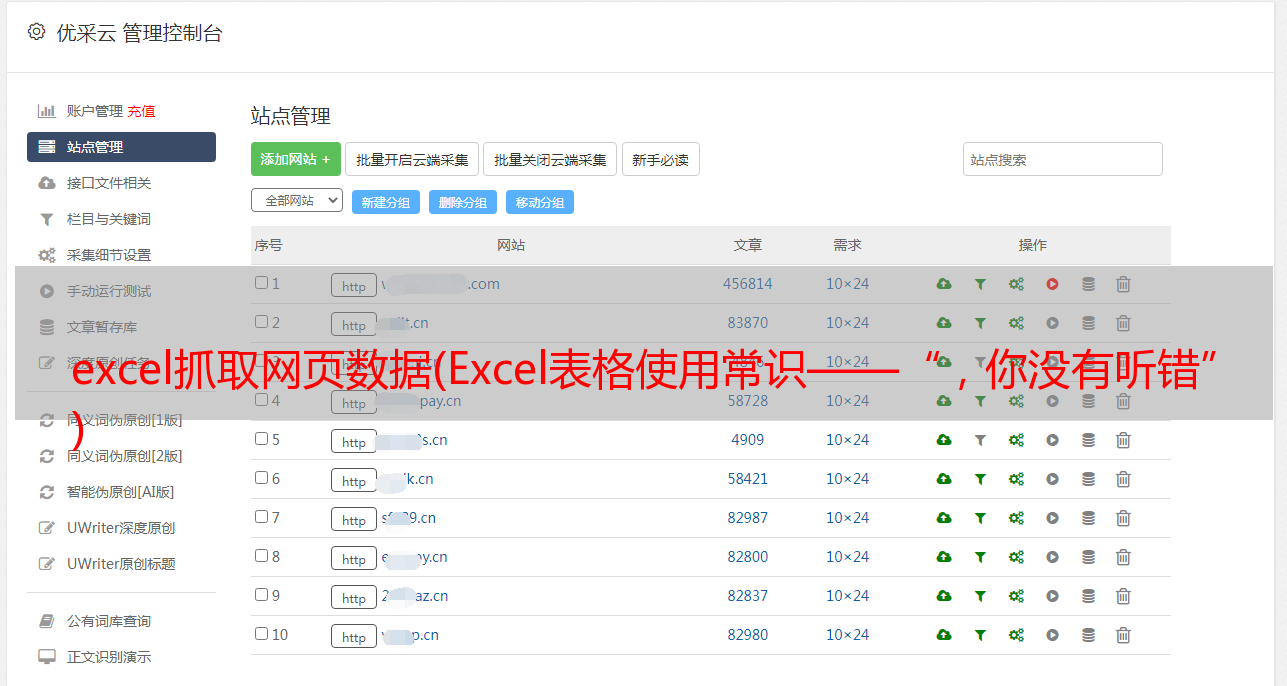The image size is (1287, 686).
Task: Click the cloud upload icon in row 2
Action: tap(944, 323)
